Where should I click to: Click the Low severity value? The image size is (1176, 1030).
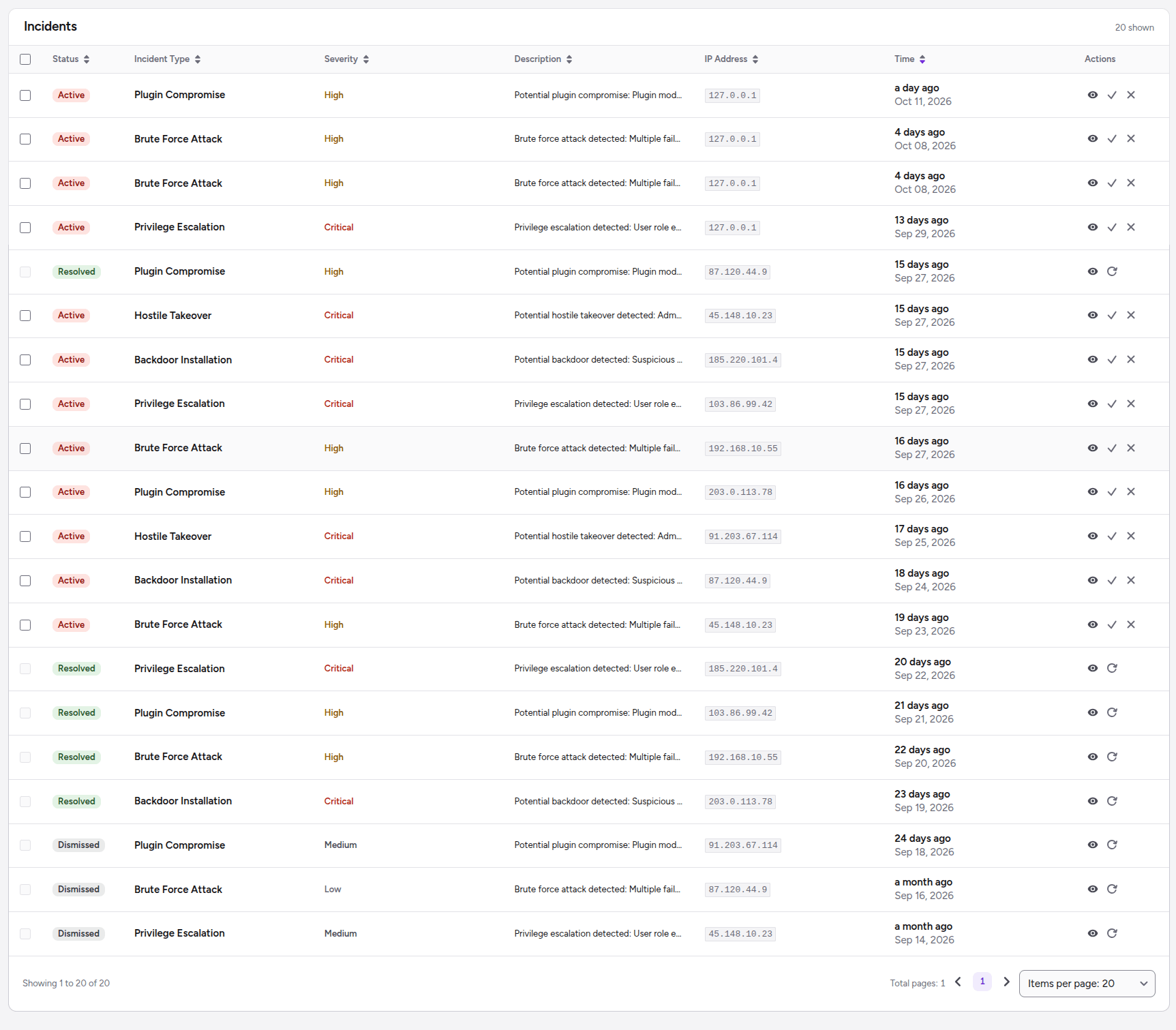(x=333, y=889)
